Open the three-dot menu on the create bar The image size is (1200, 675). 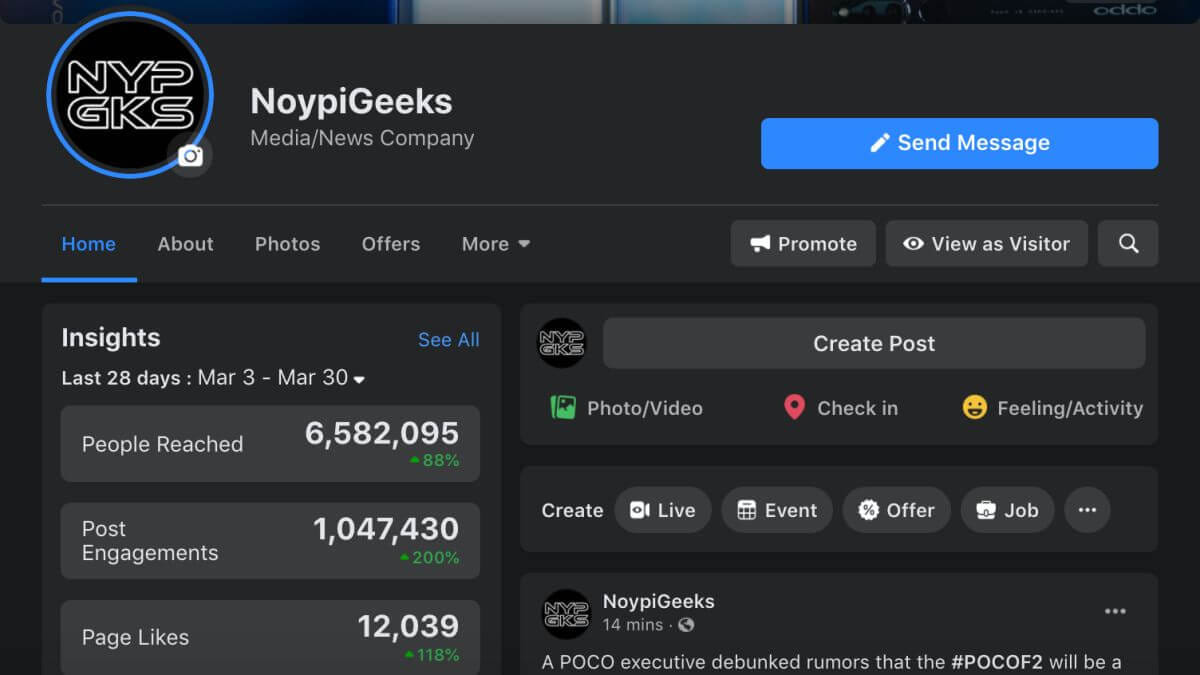tap(1087, 510)
